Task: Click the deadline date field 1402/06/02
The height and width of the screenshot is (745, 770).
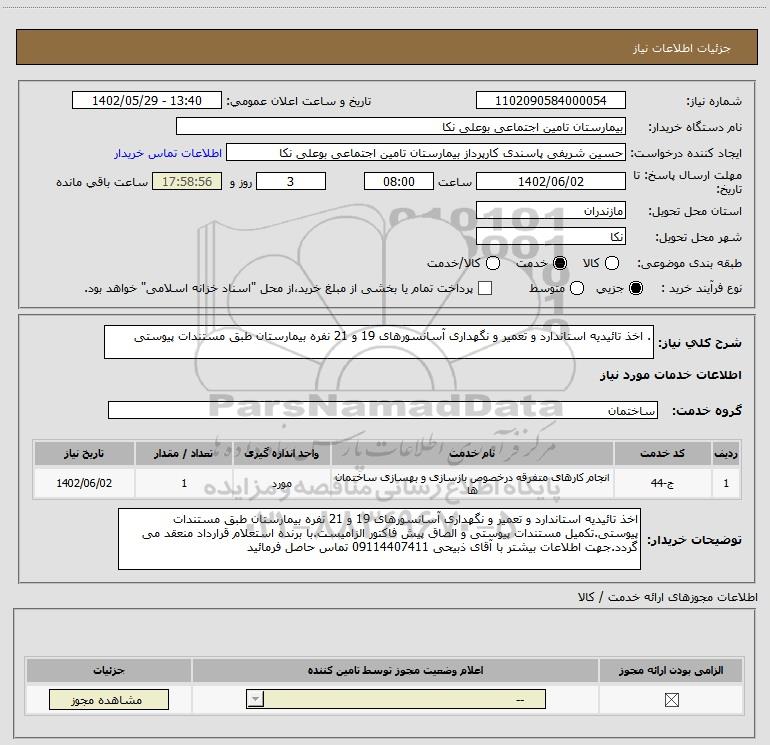Action: tap(550, 181)
